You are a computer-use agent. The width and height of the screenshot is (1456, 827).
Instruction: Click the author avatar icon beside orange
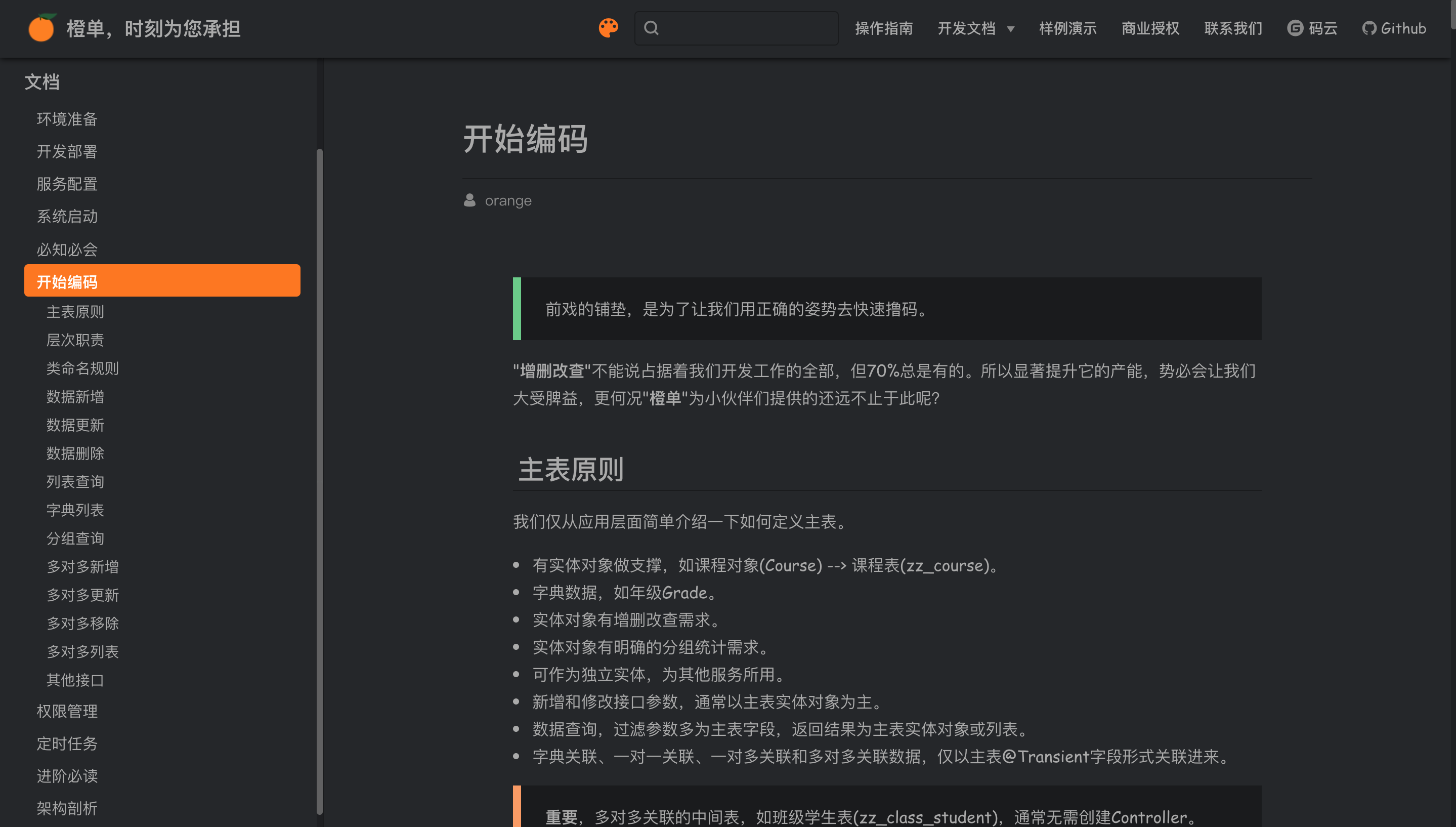[469, 200]
